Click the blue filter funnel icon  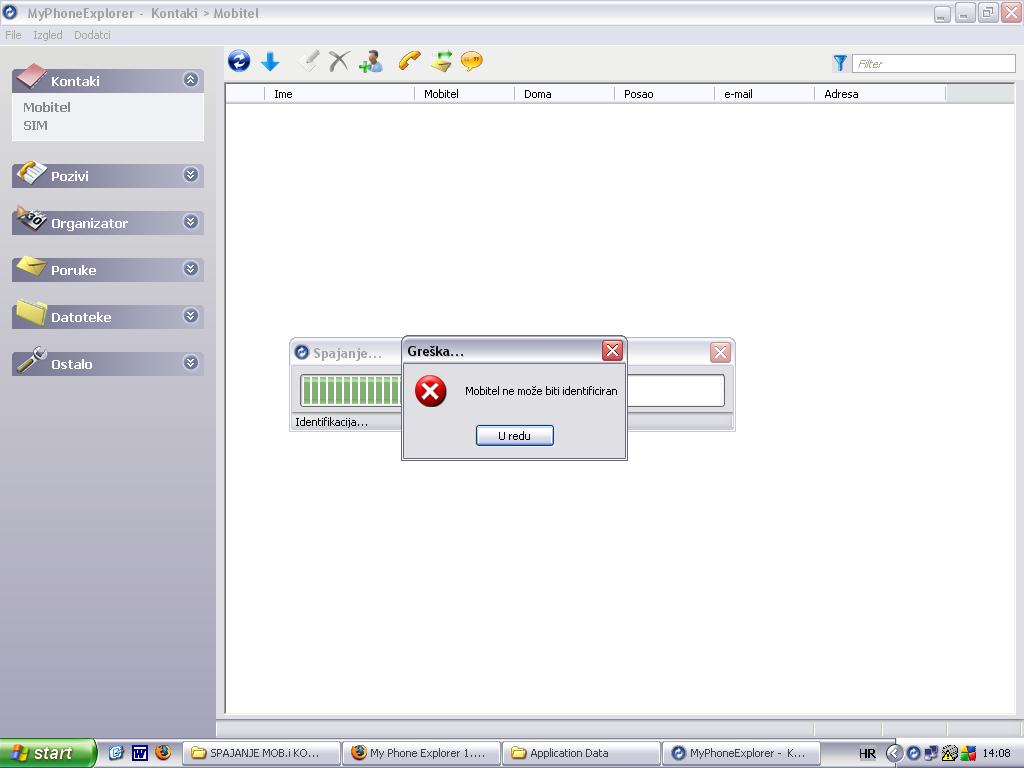840,63
